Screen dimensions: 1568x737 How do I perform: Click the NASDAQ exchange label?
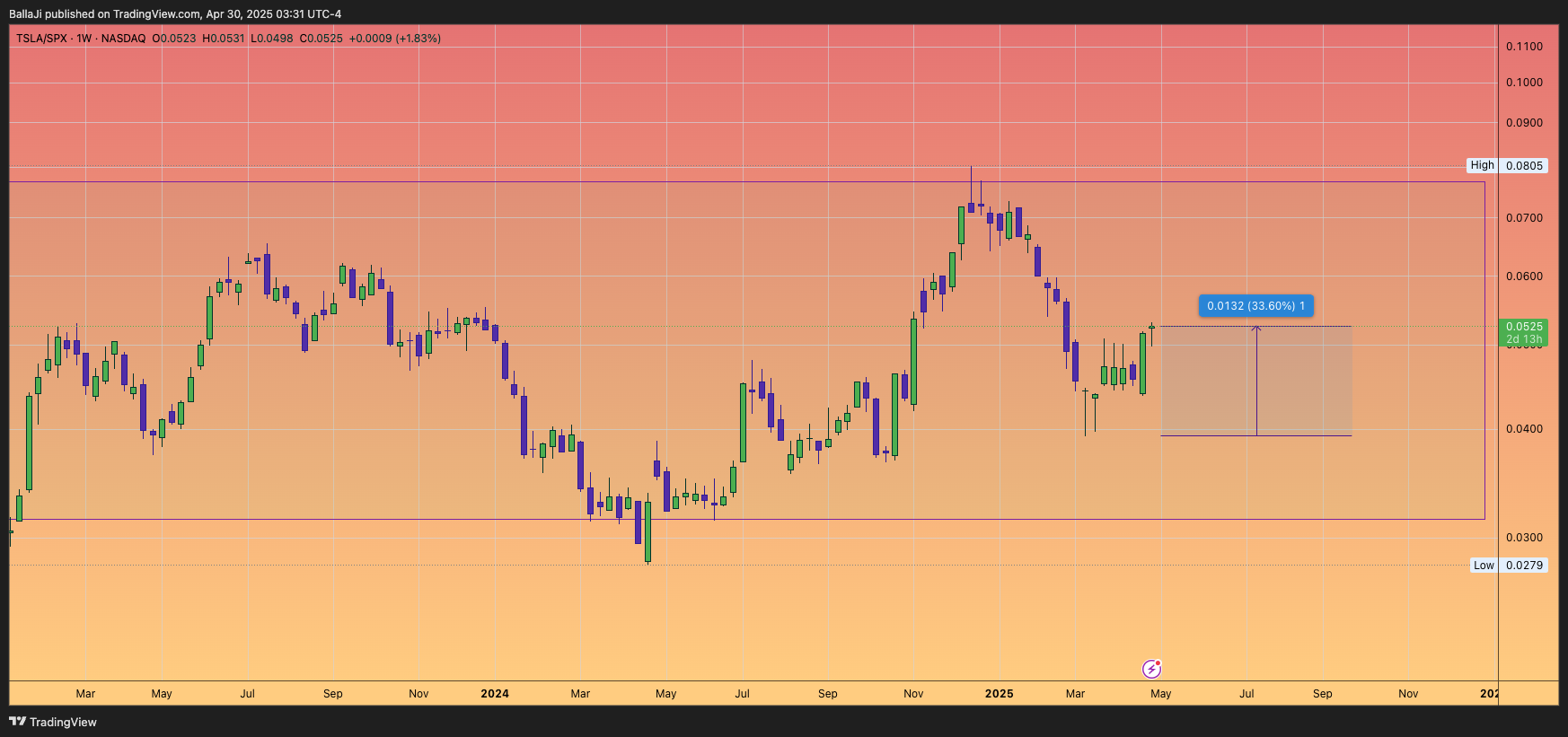(123, 39)
